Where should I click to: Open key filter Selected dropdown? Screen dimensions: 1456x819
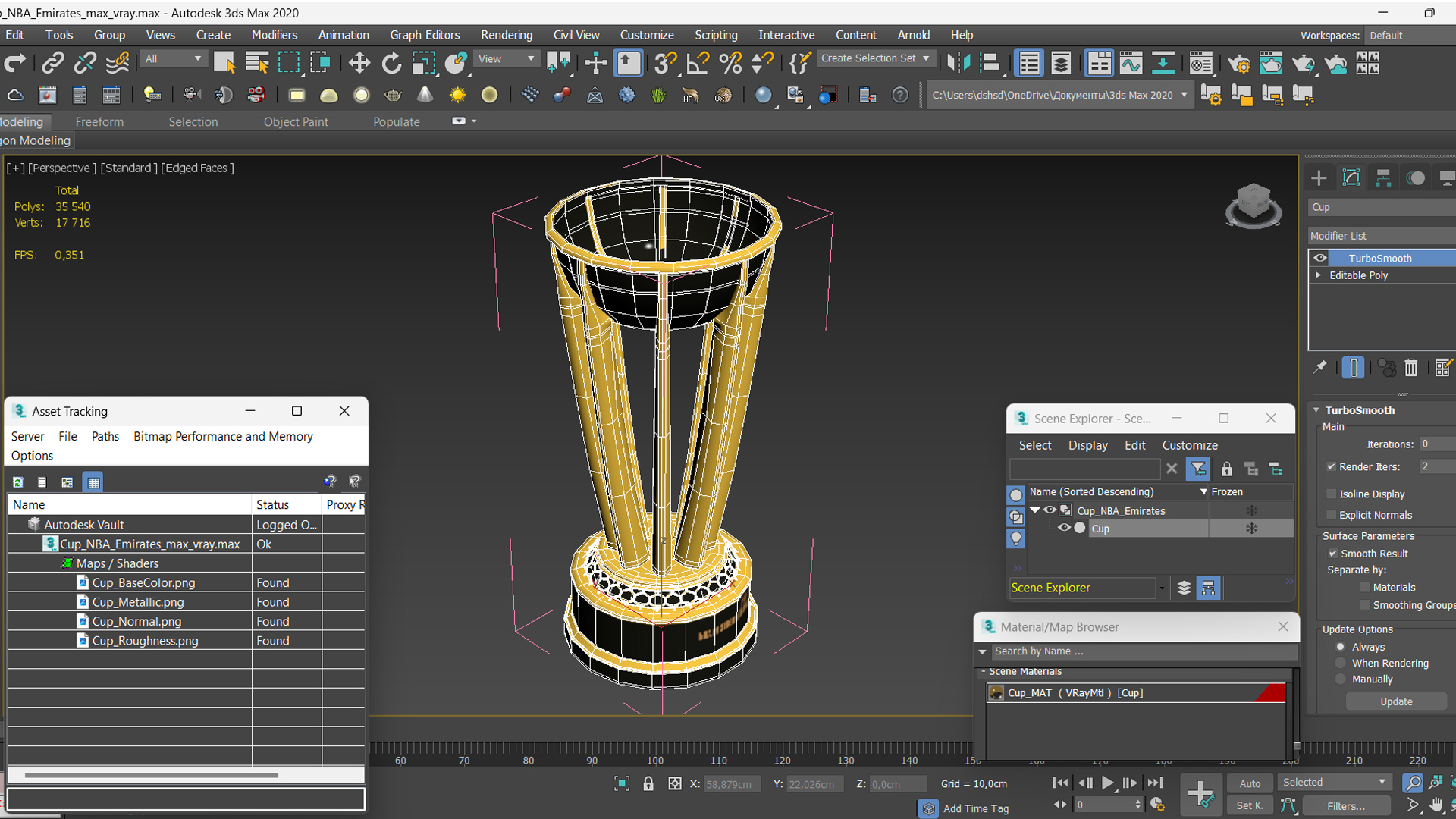pos(1334,783)
